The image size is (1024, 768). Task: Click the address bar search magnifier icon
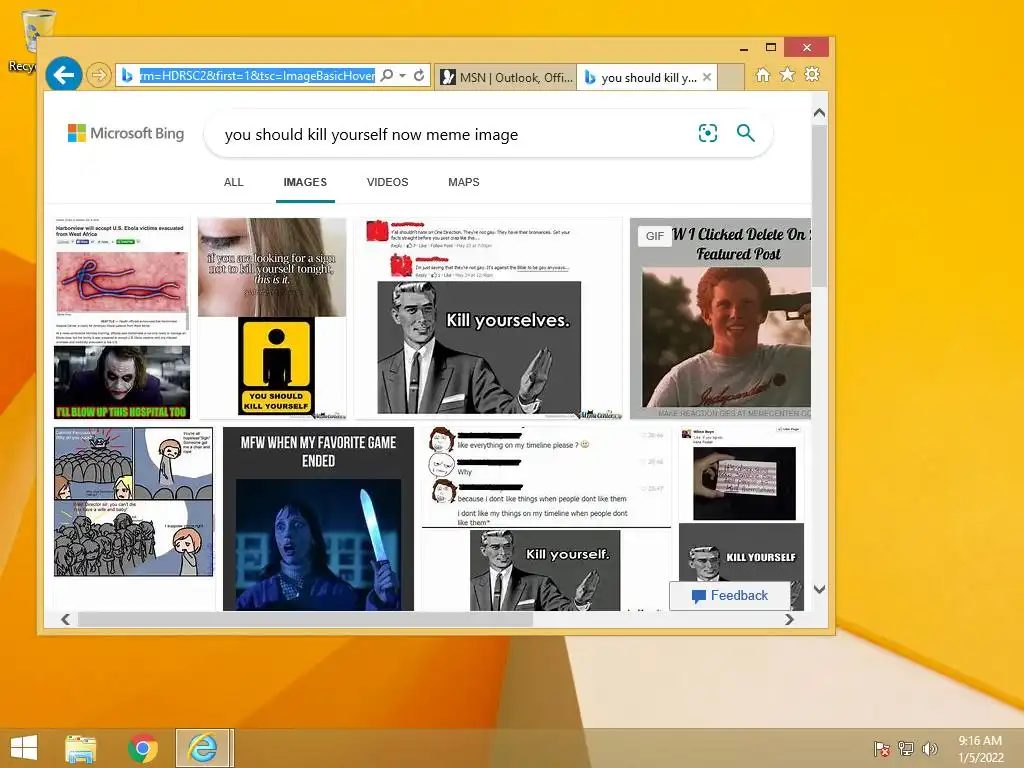click(x=387, y=76)
